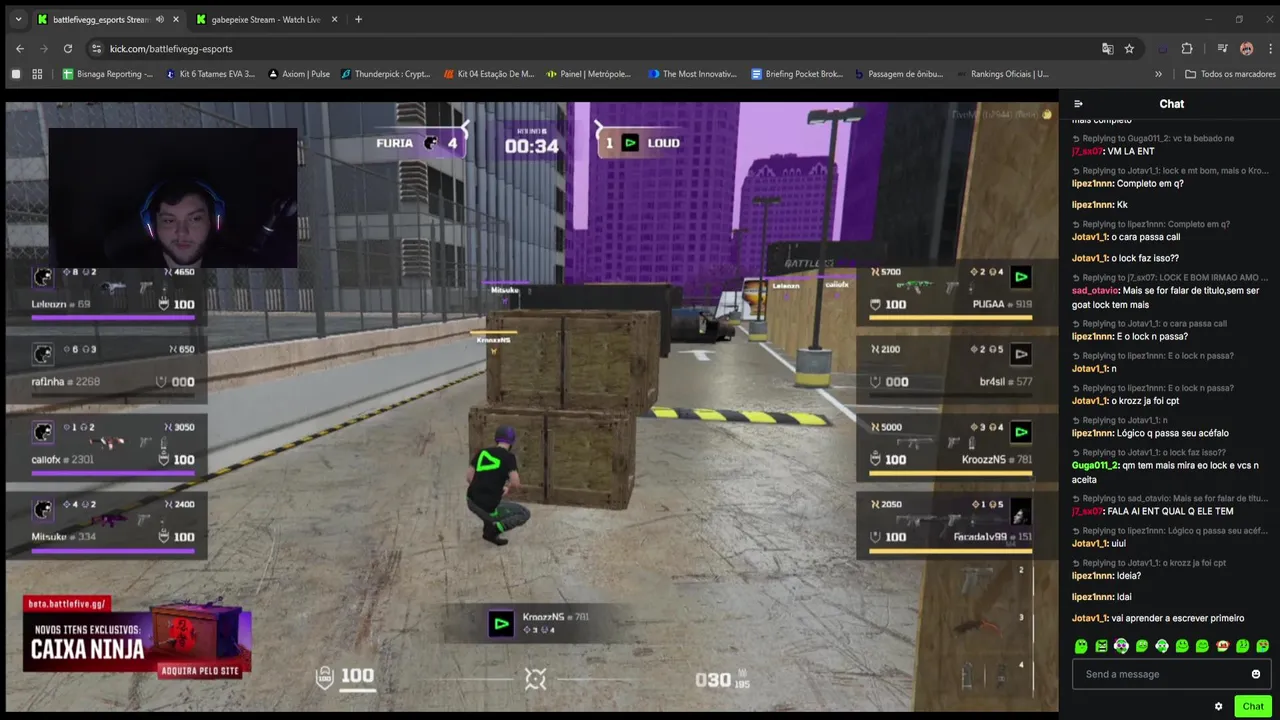Open the Thunderpick bookmark
The width and height of the screenshot is (1280, 720).
(x=386, y=74)
